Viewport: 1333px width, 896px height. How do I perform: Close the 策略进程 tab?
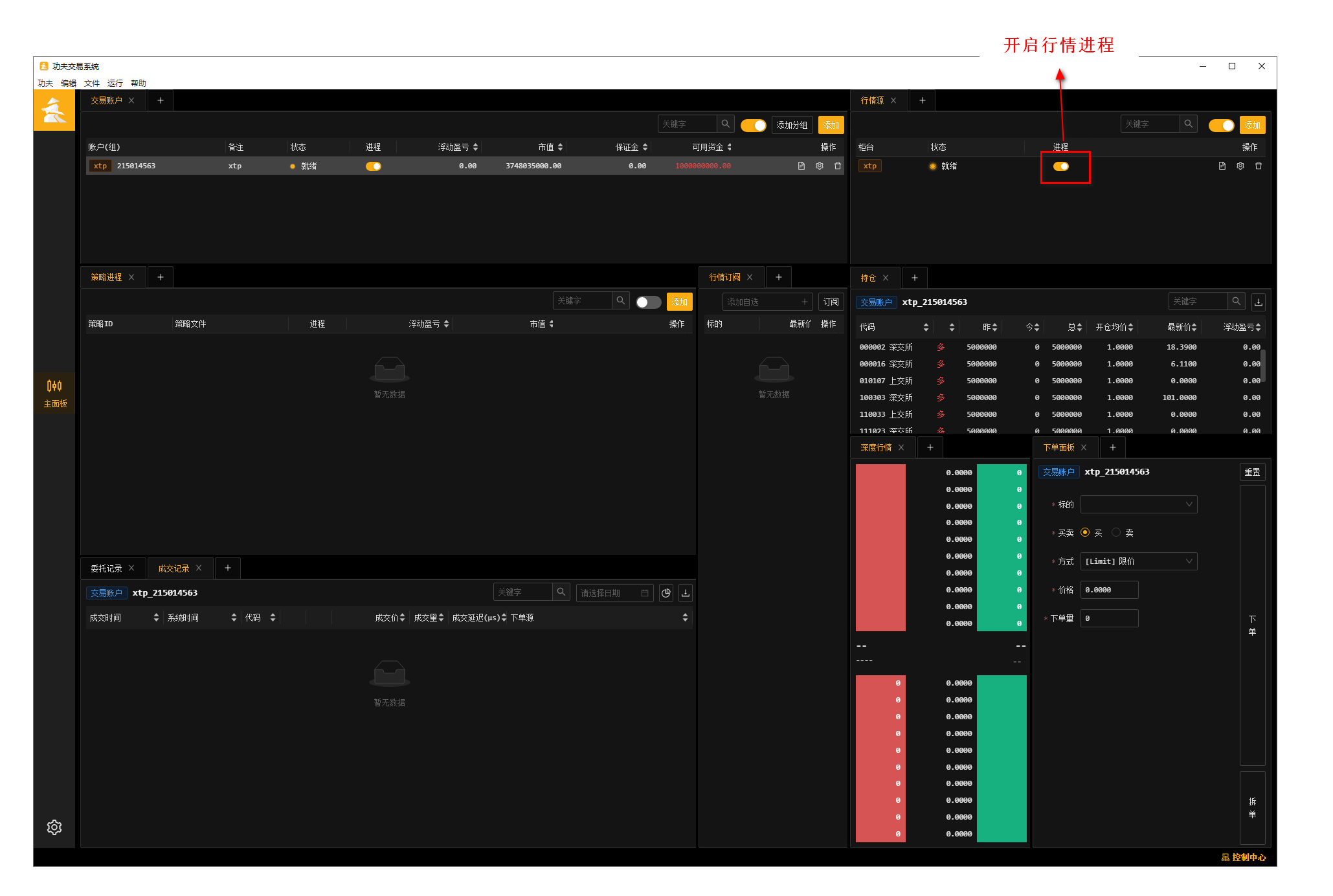point(131,277)
